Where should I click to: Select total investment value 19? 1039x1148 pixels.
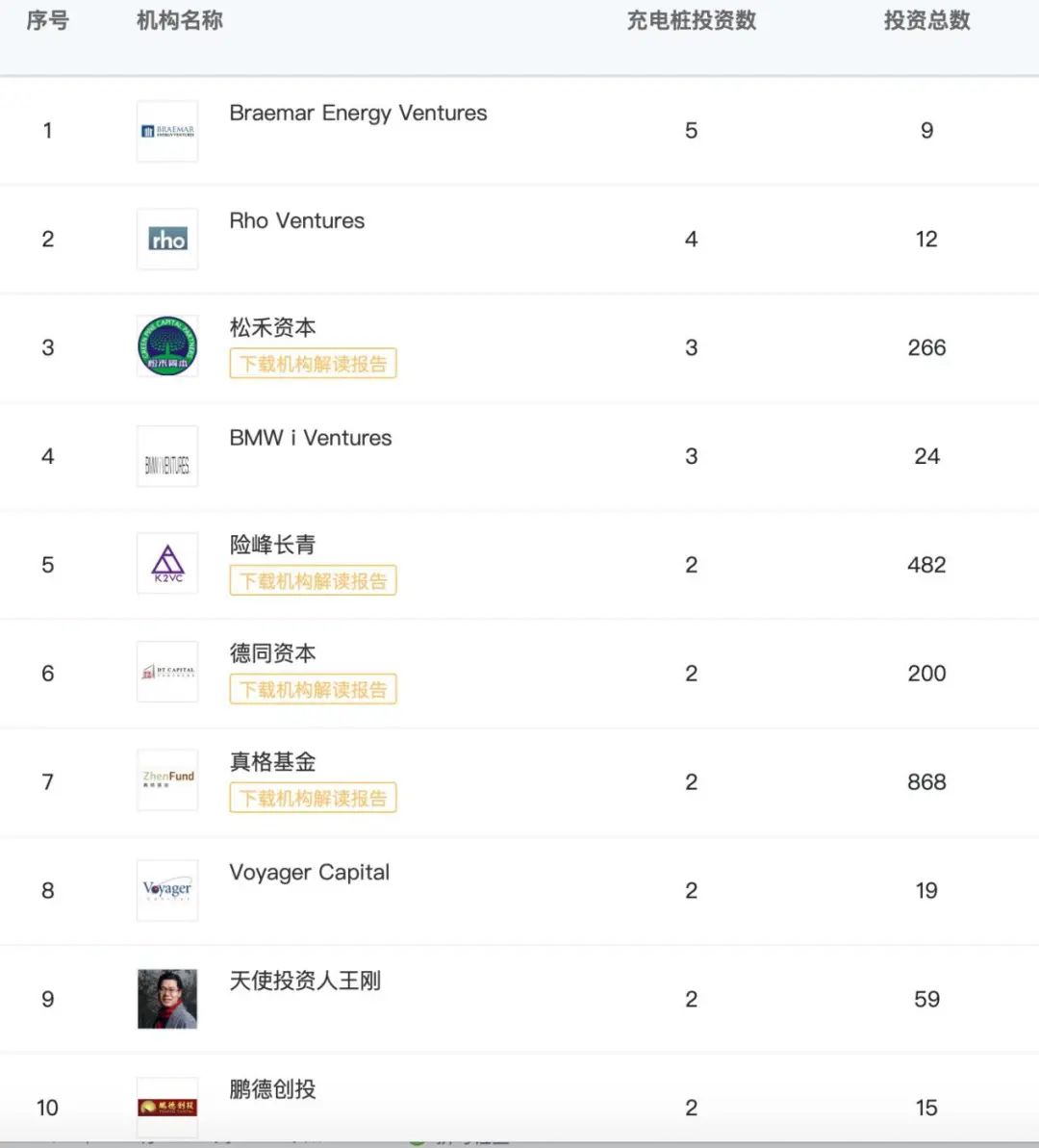[x=927, y=890]
